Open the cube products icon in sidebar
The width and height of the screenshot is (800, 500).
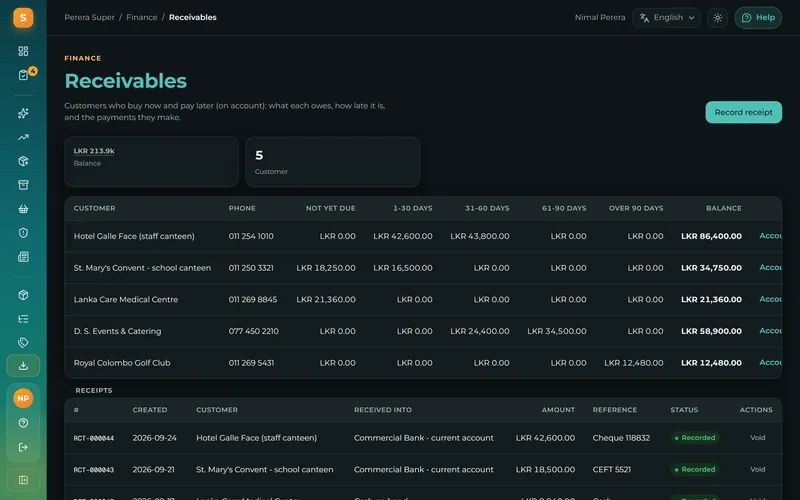point(23,295)
